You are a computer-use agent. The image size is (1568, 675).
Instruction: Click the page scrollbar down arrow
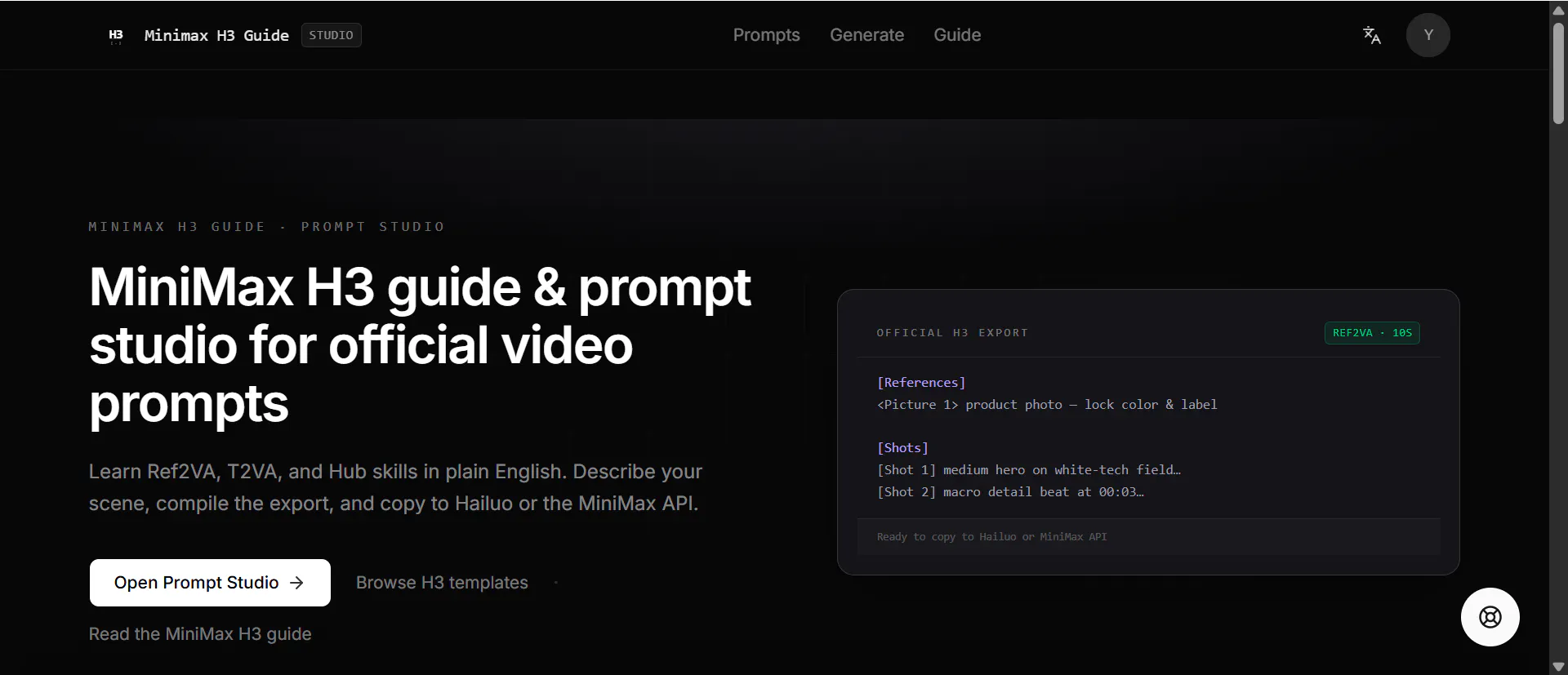tap(1558, 667)
